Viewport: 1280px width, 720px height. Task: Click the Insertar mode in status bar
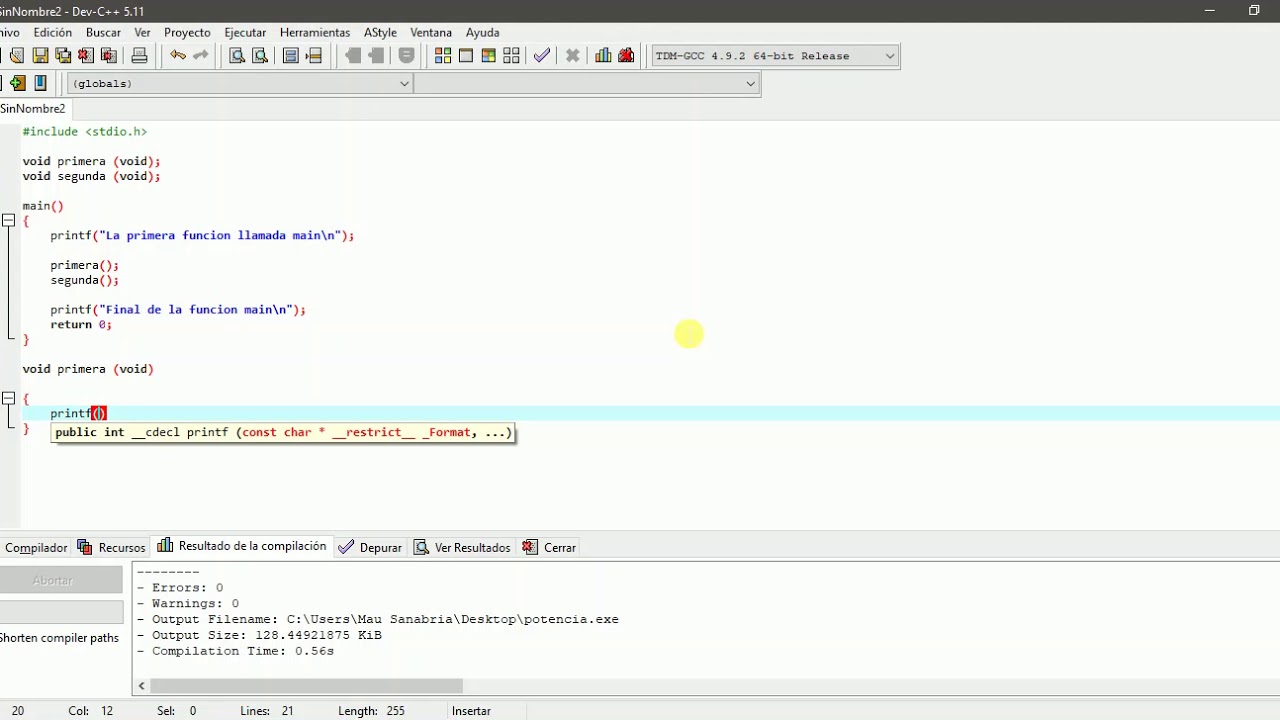[471, 711]
